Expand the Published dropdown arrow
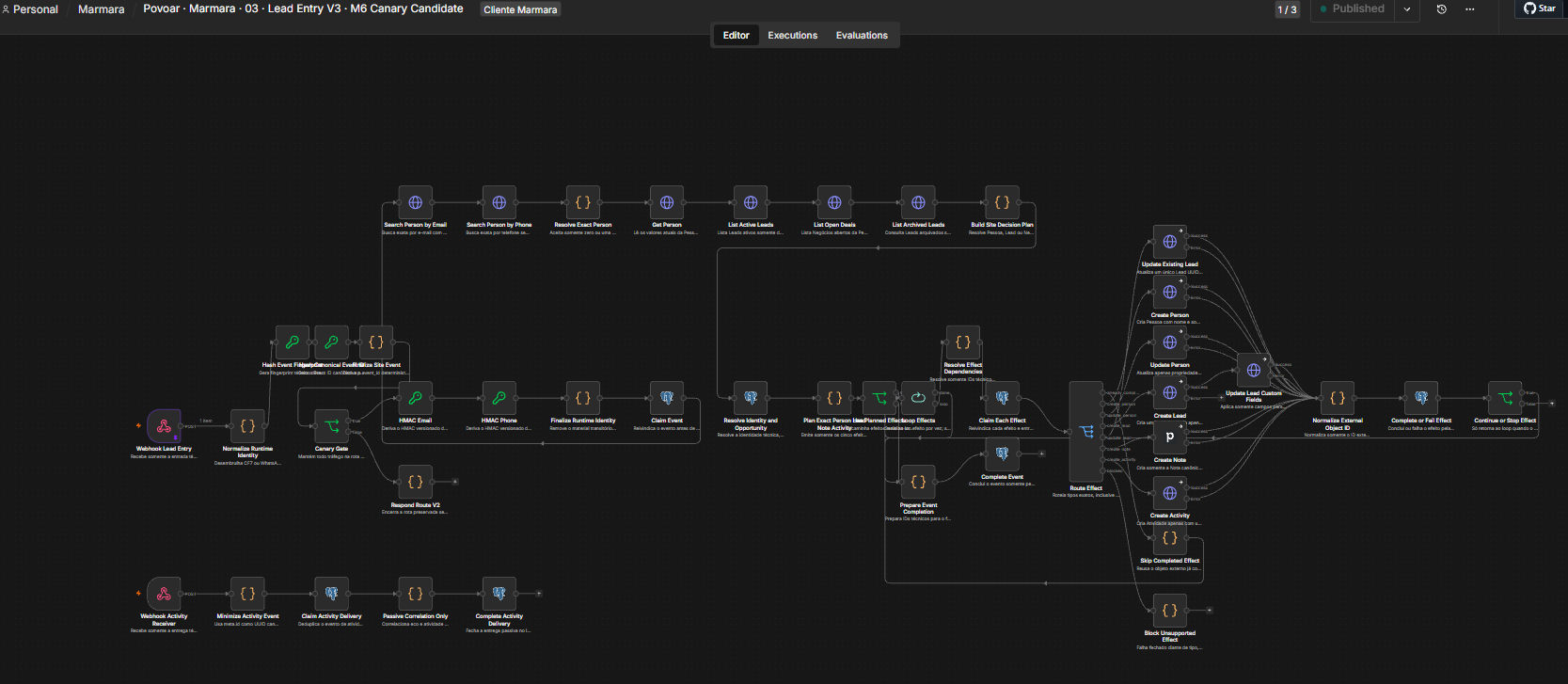Viewport: 1568px width, 684px height. (1407, 9)
